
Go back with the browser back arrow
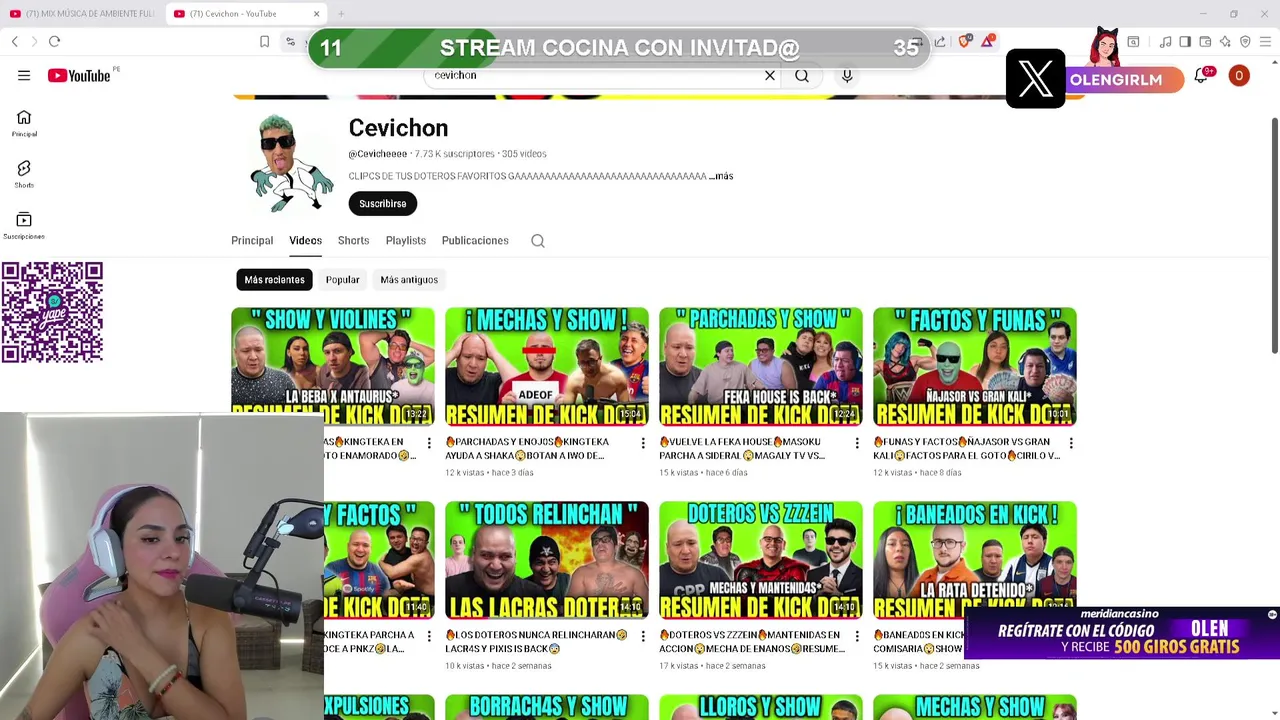[x=15, y=41]
